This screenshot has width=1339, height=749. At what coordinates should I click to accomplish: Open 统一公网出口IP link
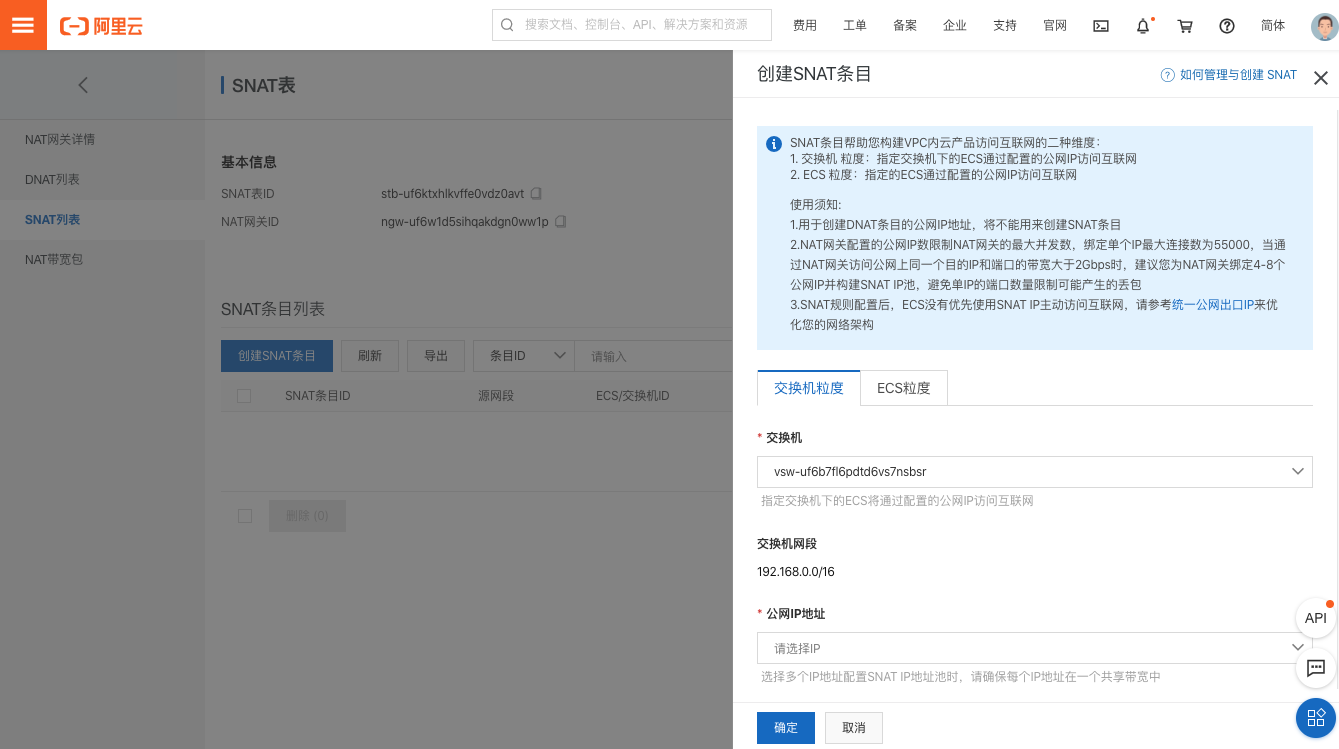coord(1213,305)
